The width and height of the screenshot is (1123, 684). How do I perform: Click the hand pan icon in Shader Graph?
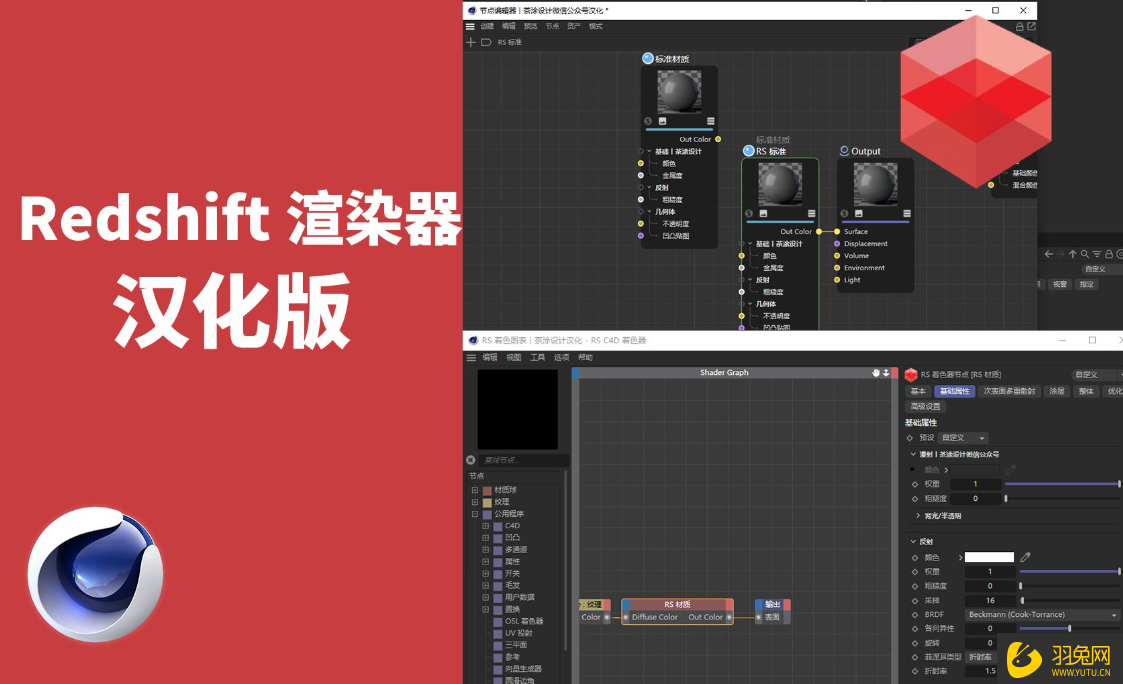[876, 373]
